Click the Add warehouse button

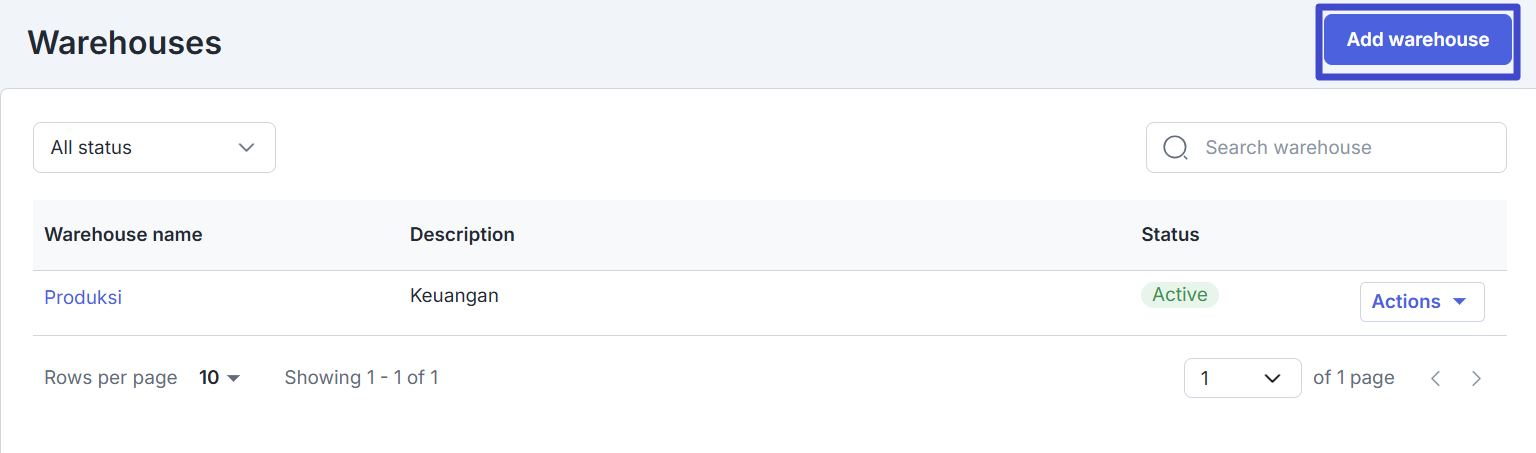pyautogui.click(x=1417, y=40)
